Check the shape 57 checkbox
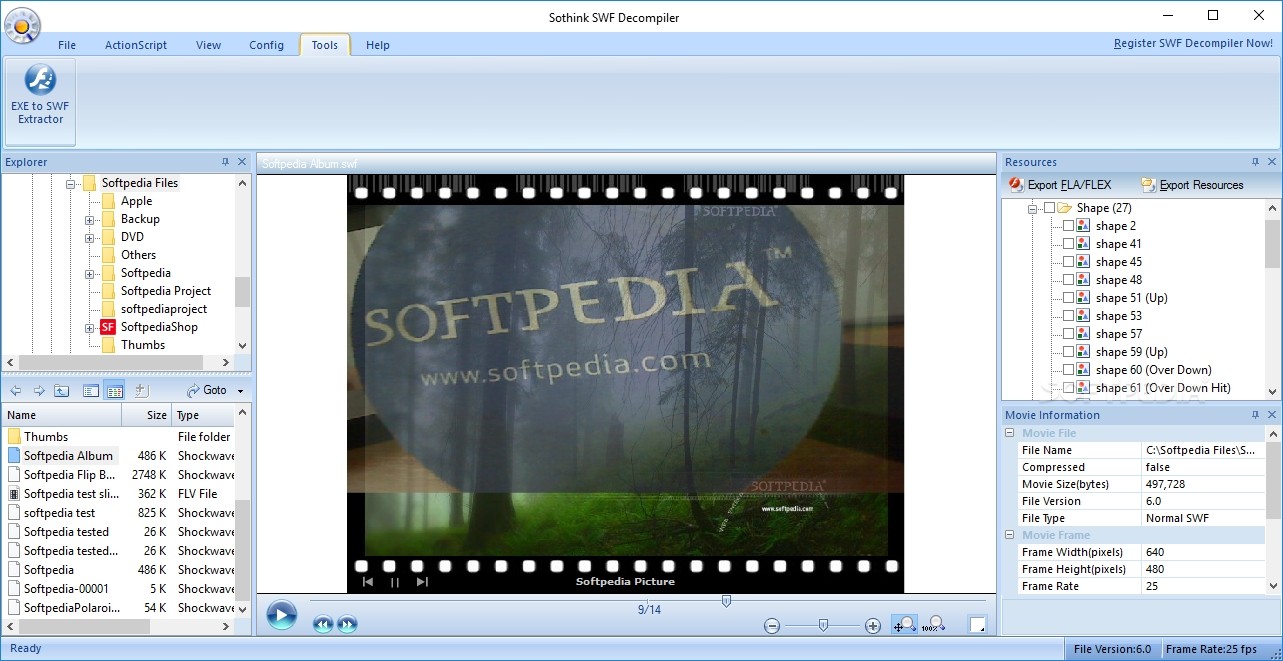Image resolution: width=1283 pixels, height=661 pixels. [1068, 334]
